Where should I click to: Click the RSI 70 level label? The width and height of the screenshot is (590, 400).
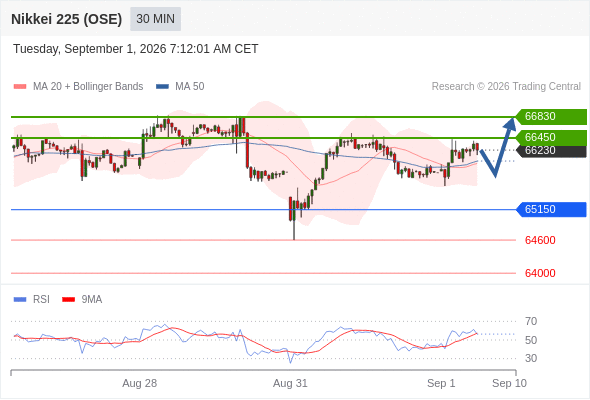point(531,321)
